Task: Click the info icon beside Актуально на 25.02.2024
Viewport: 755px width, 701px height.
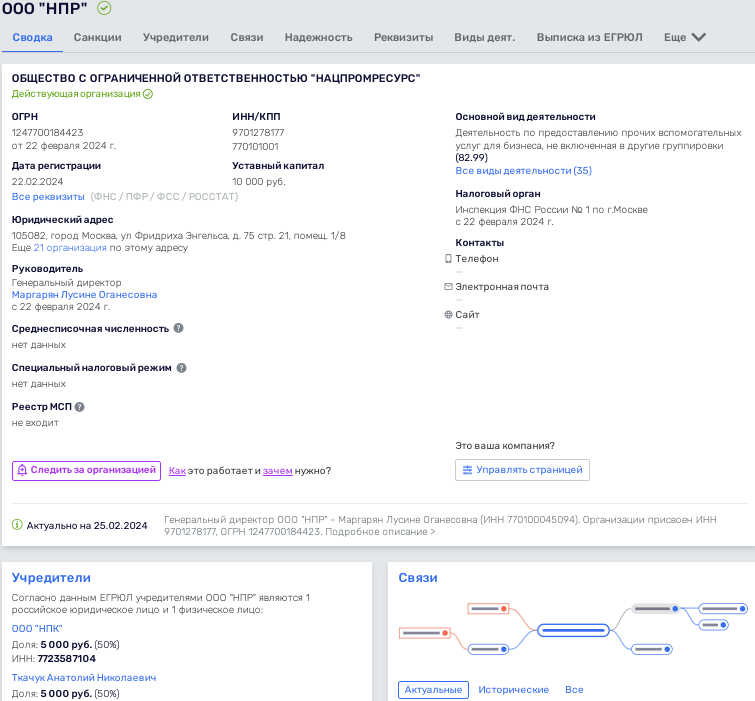Action: [x=17, y=524]
